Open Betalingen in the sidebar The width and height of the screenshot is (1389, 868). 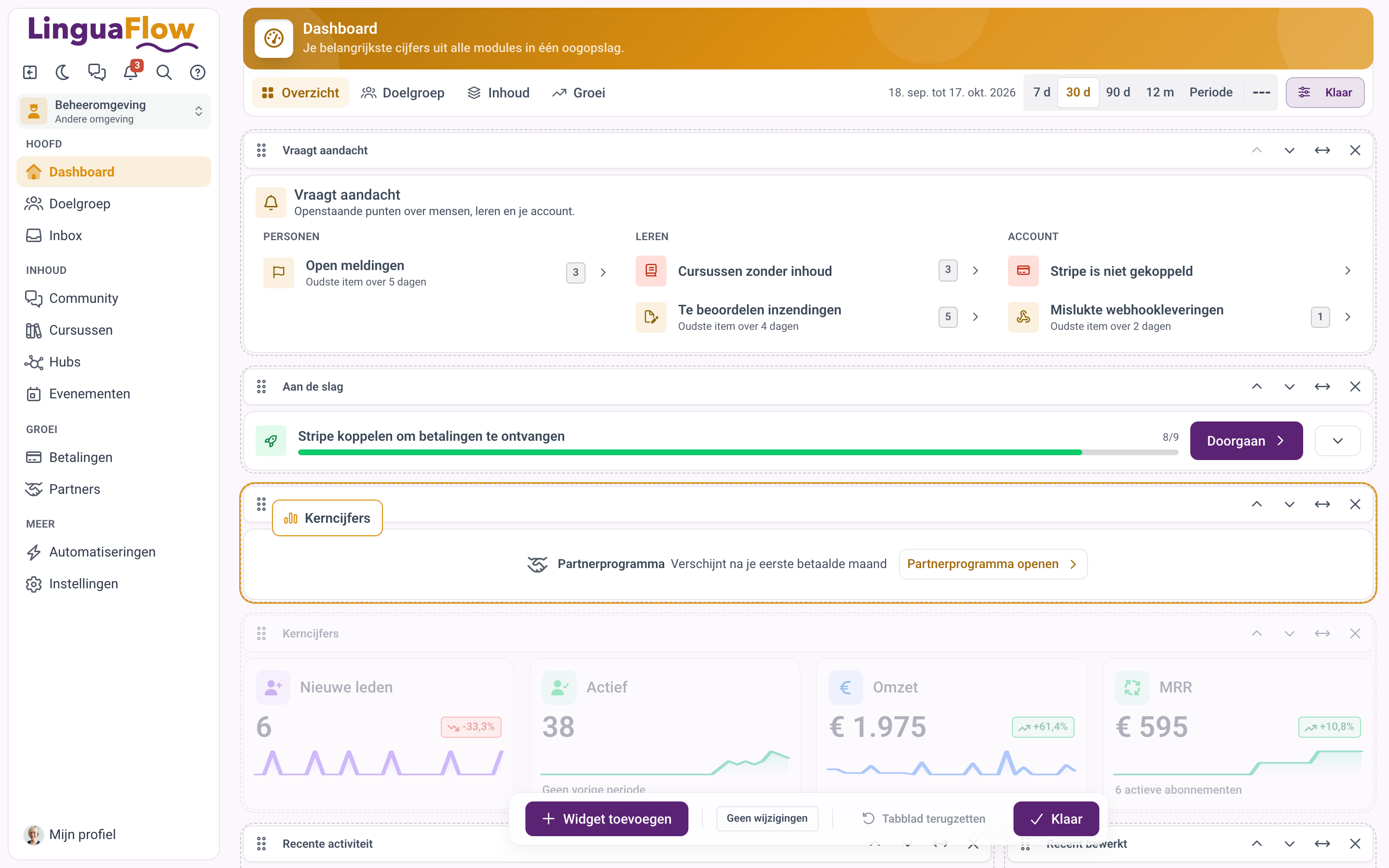coord(114,458)
